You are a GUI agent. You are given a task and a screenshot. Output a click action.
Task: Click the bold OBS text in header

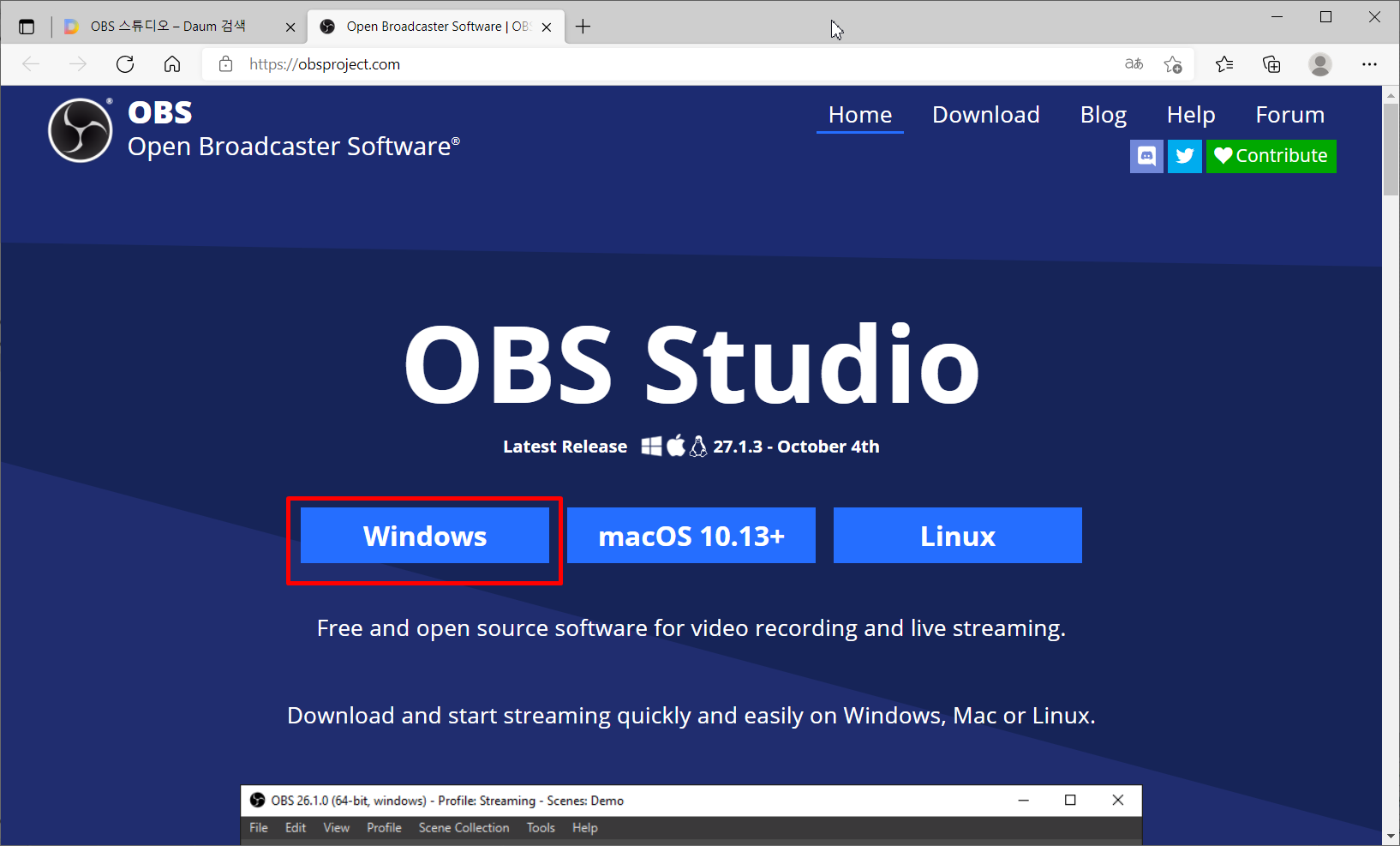click(x=160, y=112)
